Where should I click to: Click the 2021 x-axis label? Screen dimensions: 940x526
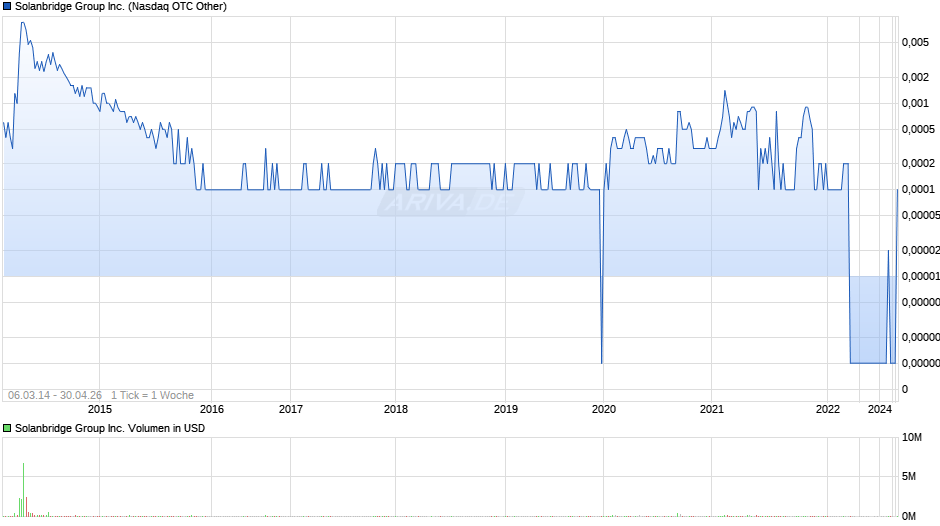pyautogui.click(x=712, y=409)
